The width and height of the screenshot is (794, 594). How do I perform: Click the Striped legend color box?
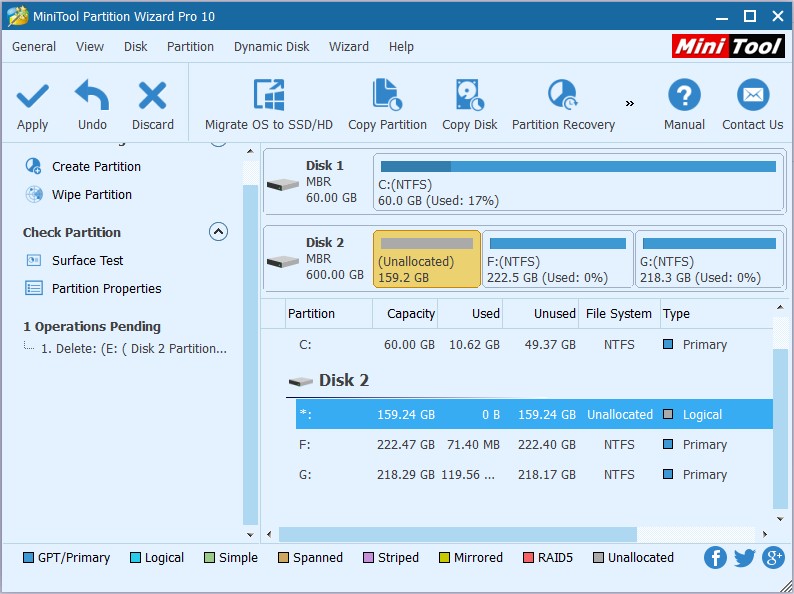point(368,558)
